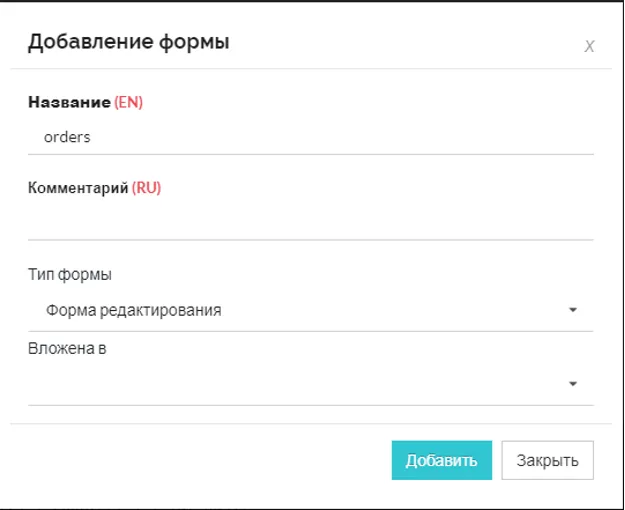Image resolution: width=625 pixels, height=510 pixels.
Task: Expand the Вложена в dropdown arrow
Action: click(573, 384)
